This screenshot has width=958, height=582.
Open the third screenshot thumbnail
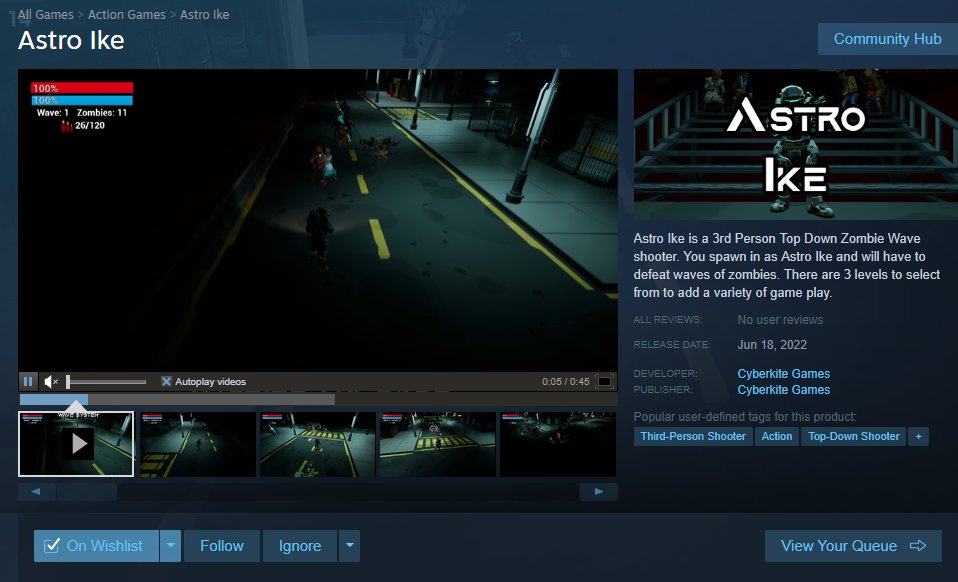[x=317, y=444]
